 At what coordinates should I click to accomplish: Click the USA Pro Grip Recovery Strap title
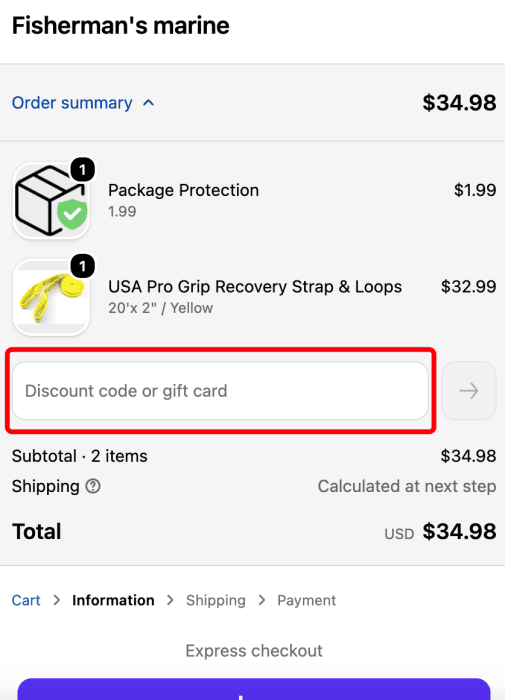tap(255, 287)
